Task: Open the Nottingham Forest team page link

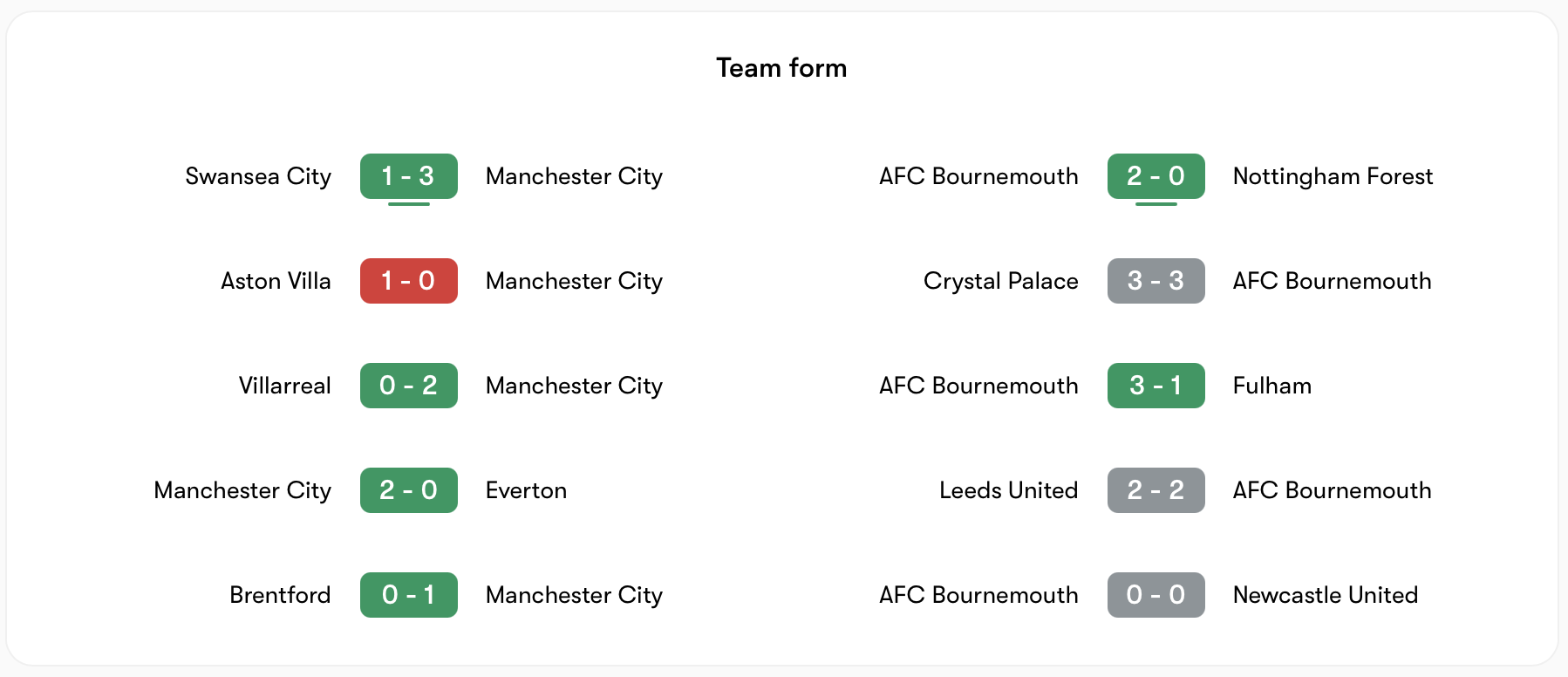Action: [x=1333, y=175]
